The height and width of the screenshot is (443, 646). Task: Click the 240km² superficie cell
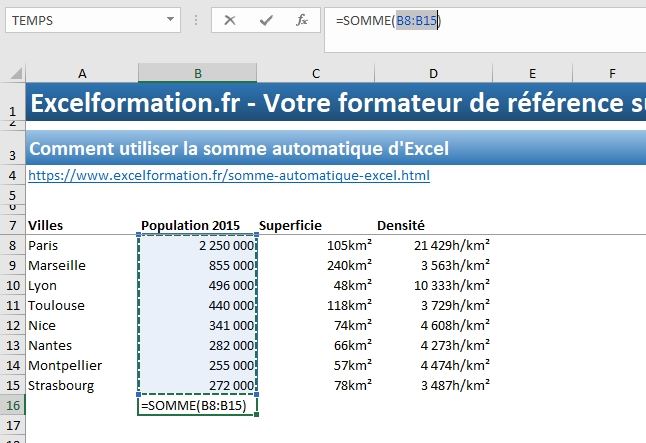click(x=316, y=265)
